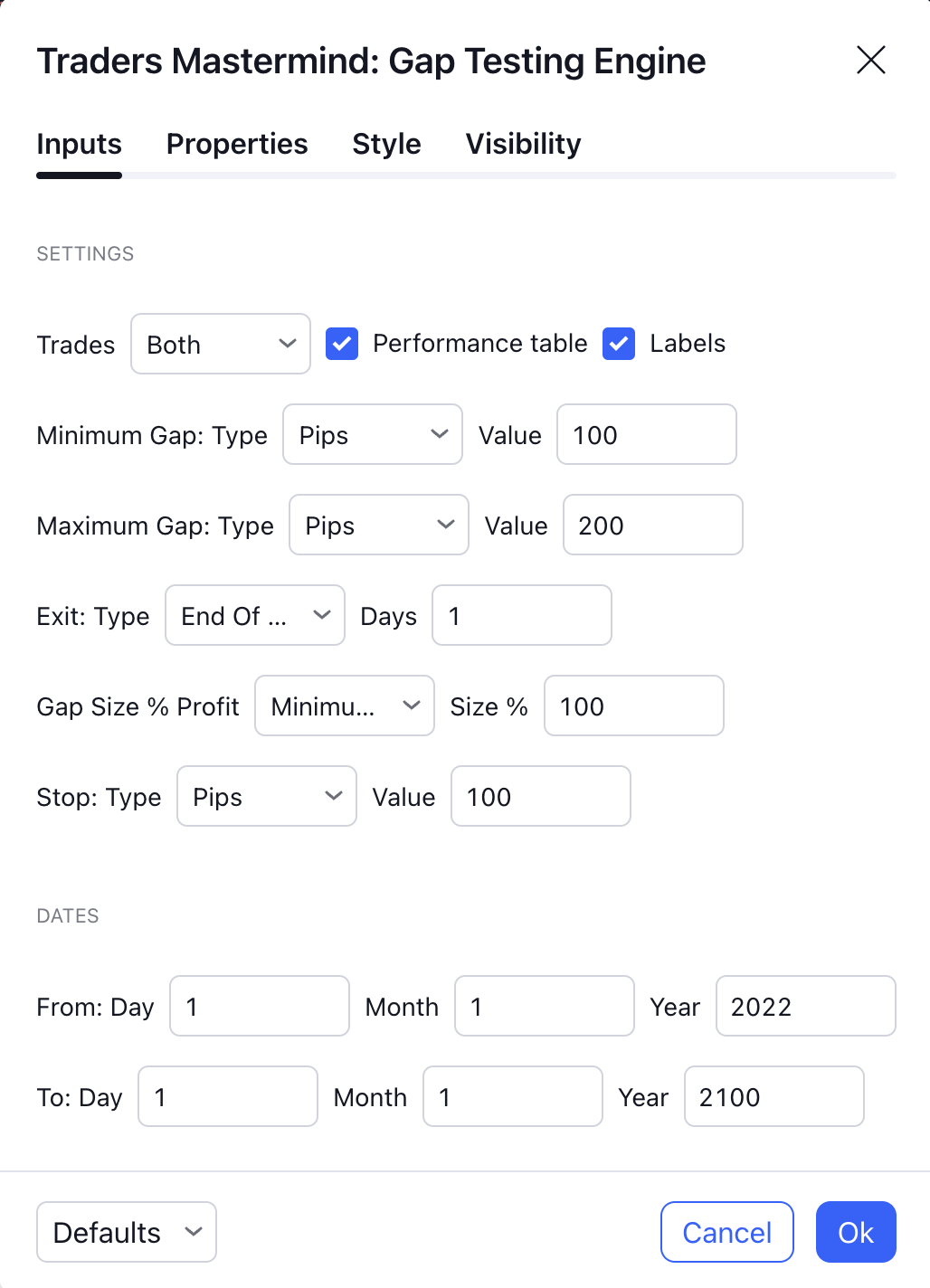Enable the Performance table checkbox

342,344
